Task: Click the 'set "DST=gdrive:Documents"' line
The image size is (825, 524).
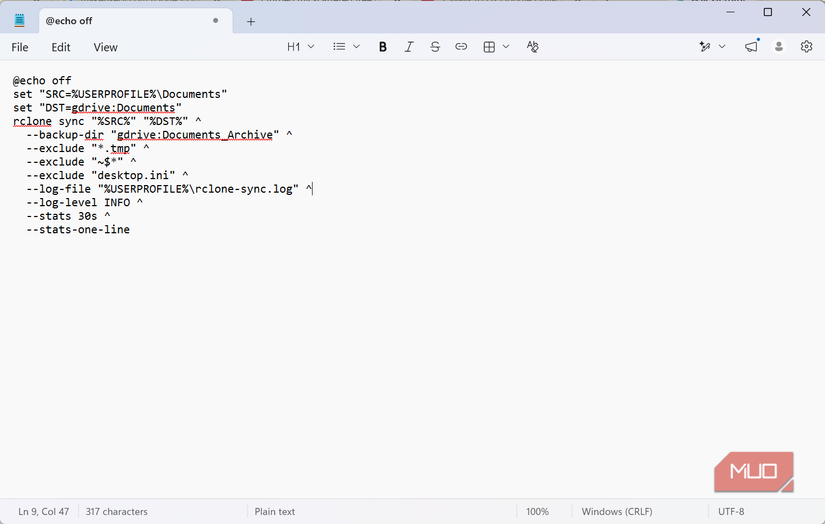Action: point(97,108)
